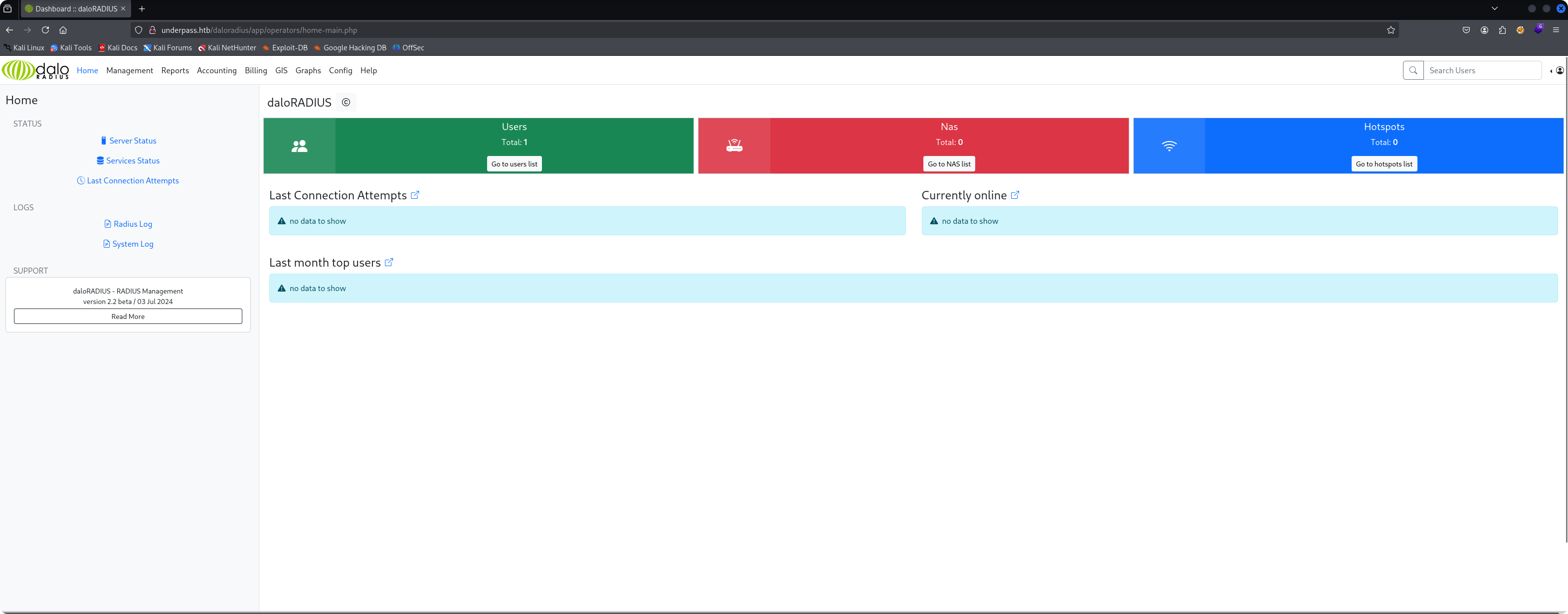1568x614 pixels.
Task: Click the Hotspots wifi icon tile
Action: pyautogui.click(x=1169, y=146)
